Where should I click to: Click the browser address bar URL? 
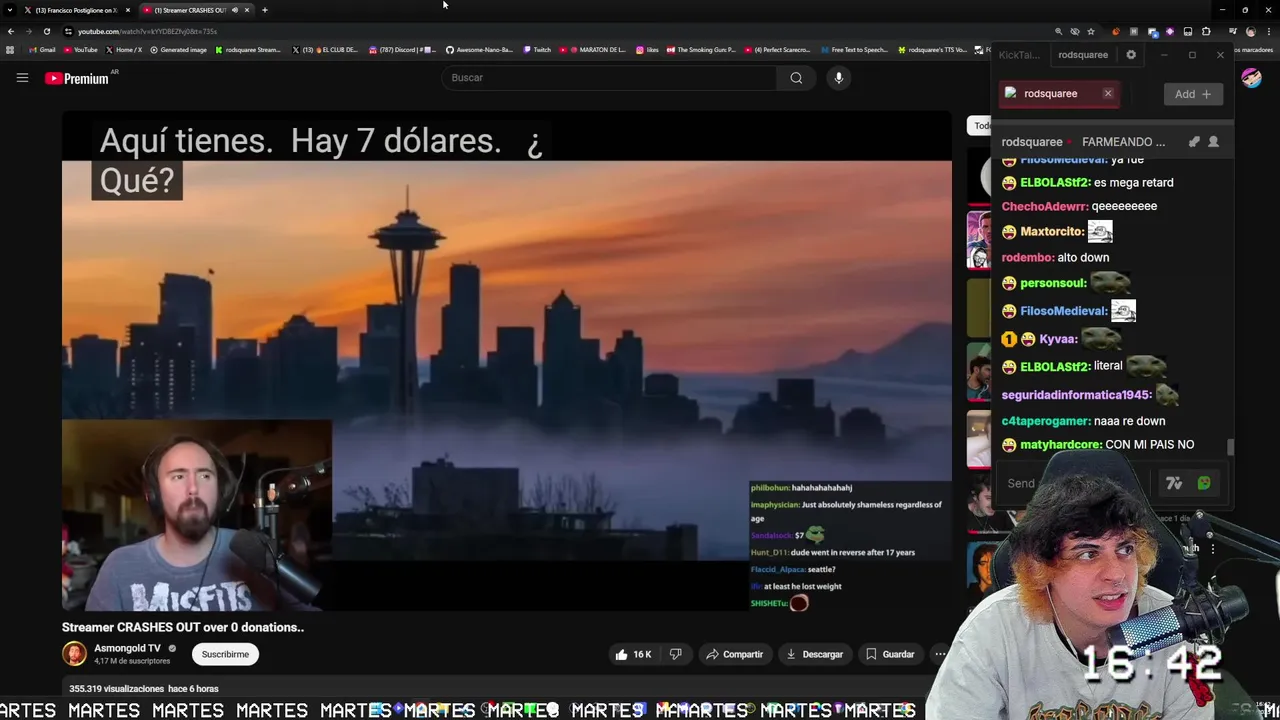click(x=147, y=31)
